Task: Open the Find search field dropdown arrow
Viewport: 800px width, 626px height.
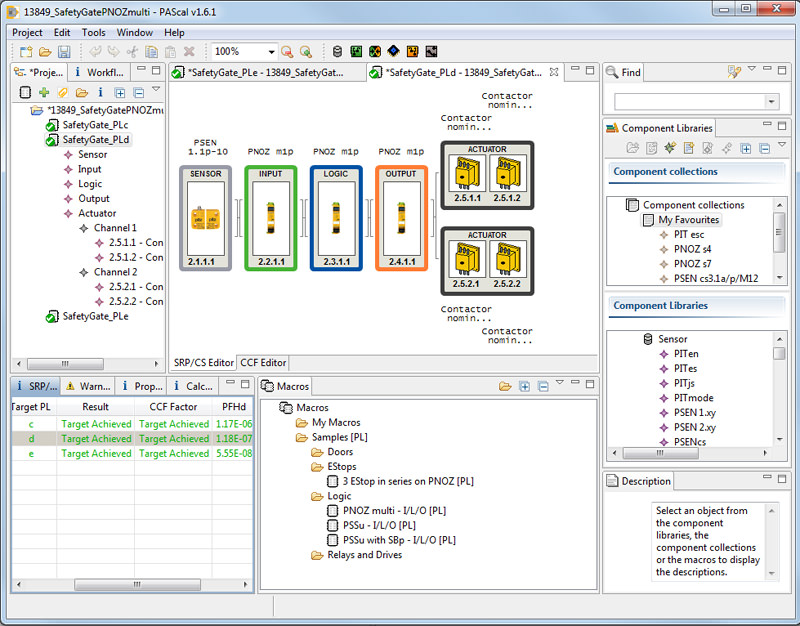Action: point(771,102)
